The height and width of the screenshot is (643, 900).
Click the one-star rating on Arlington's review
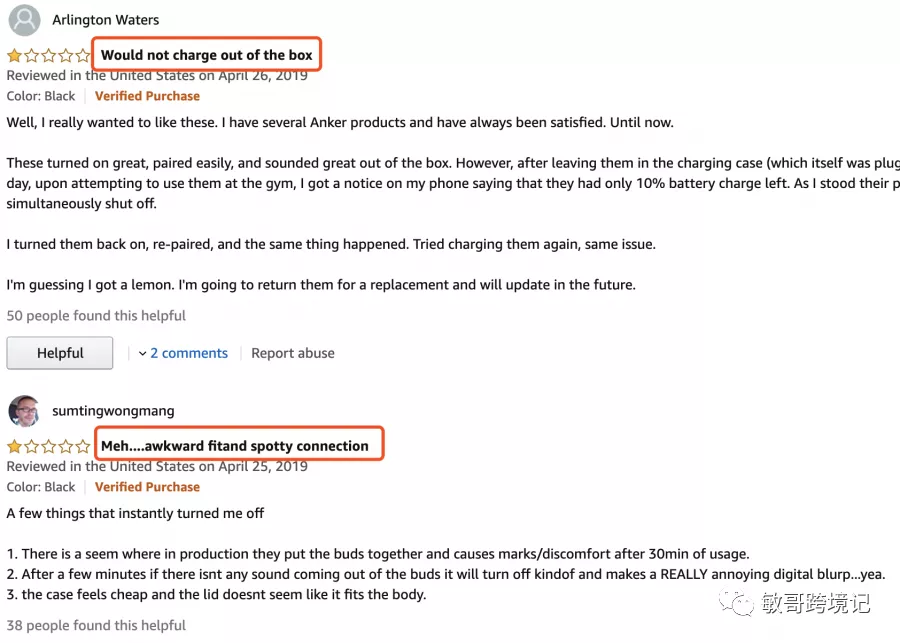[49, 56]
